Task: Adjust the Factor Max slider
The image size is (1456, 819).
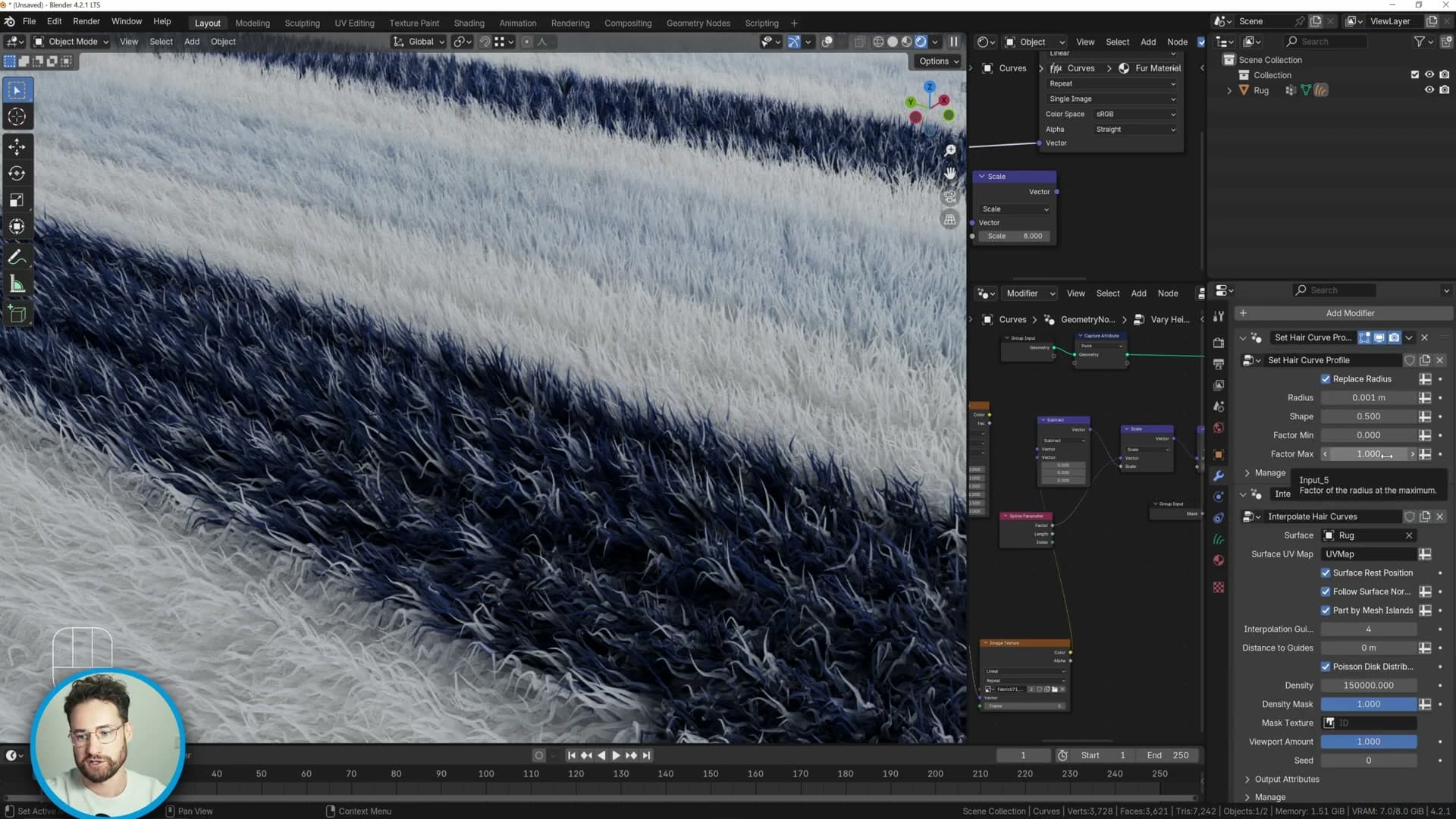Action: coord(1368,454)
